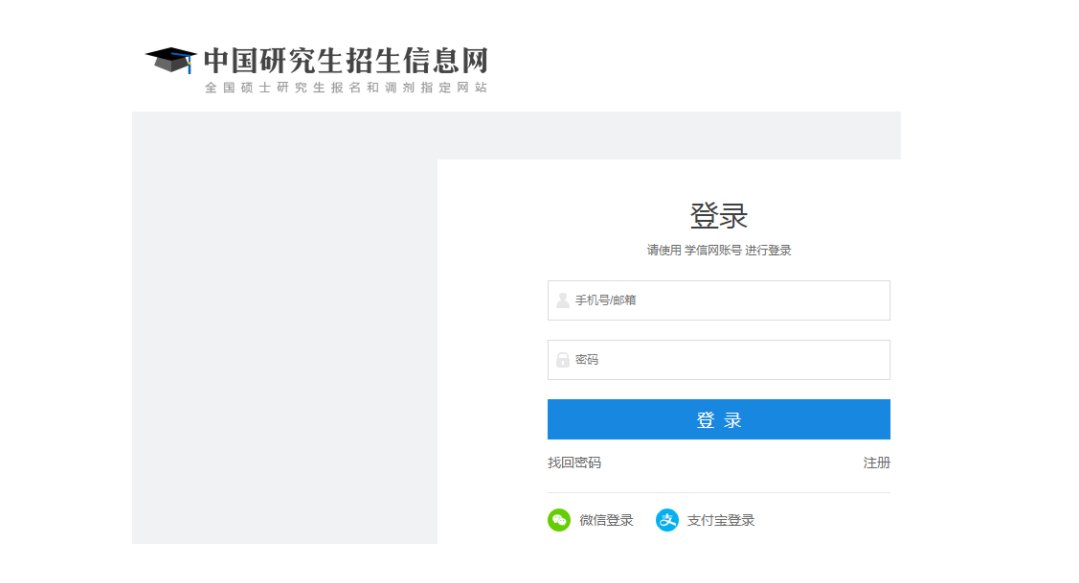Click the lock icon in the password field
The width and height of the screenshot is (1079, 583).
tap(562, 359)
